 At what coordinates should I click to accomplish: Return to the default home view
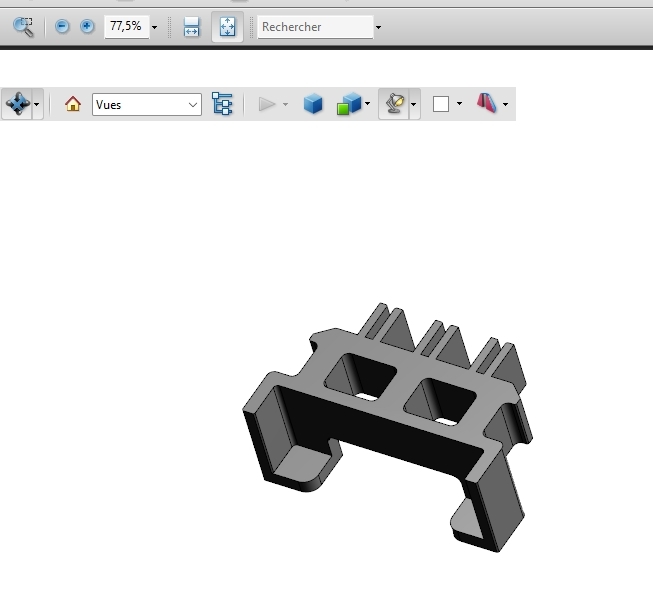pyautogui.click(x=72, y=104)
